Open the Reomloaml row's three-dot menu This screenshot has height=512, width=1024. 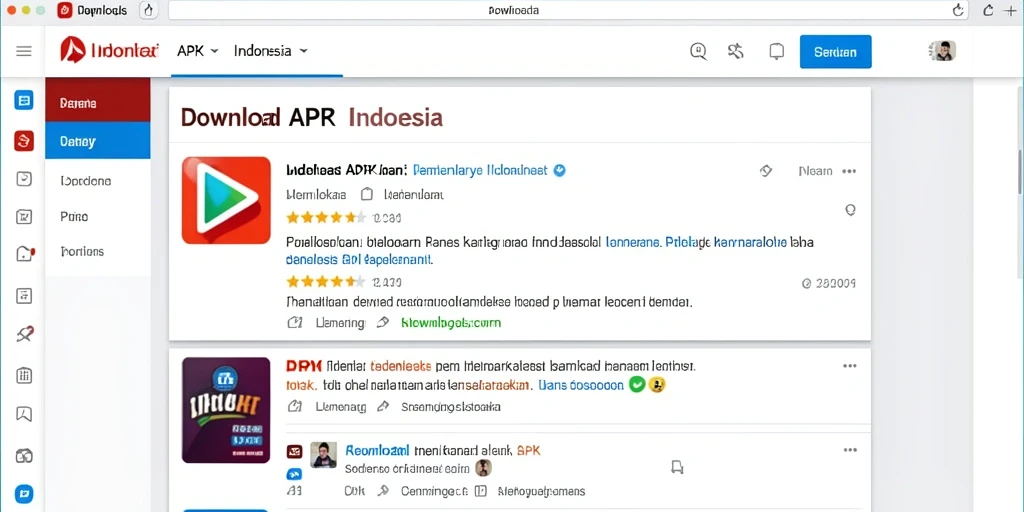[x=850, y=450]
